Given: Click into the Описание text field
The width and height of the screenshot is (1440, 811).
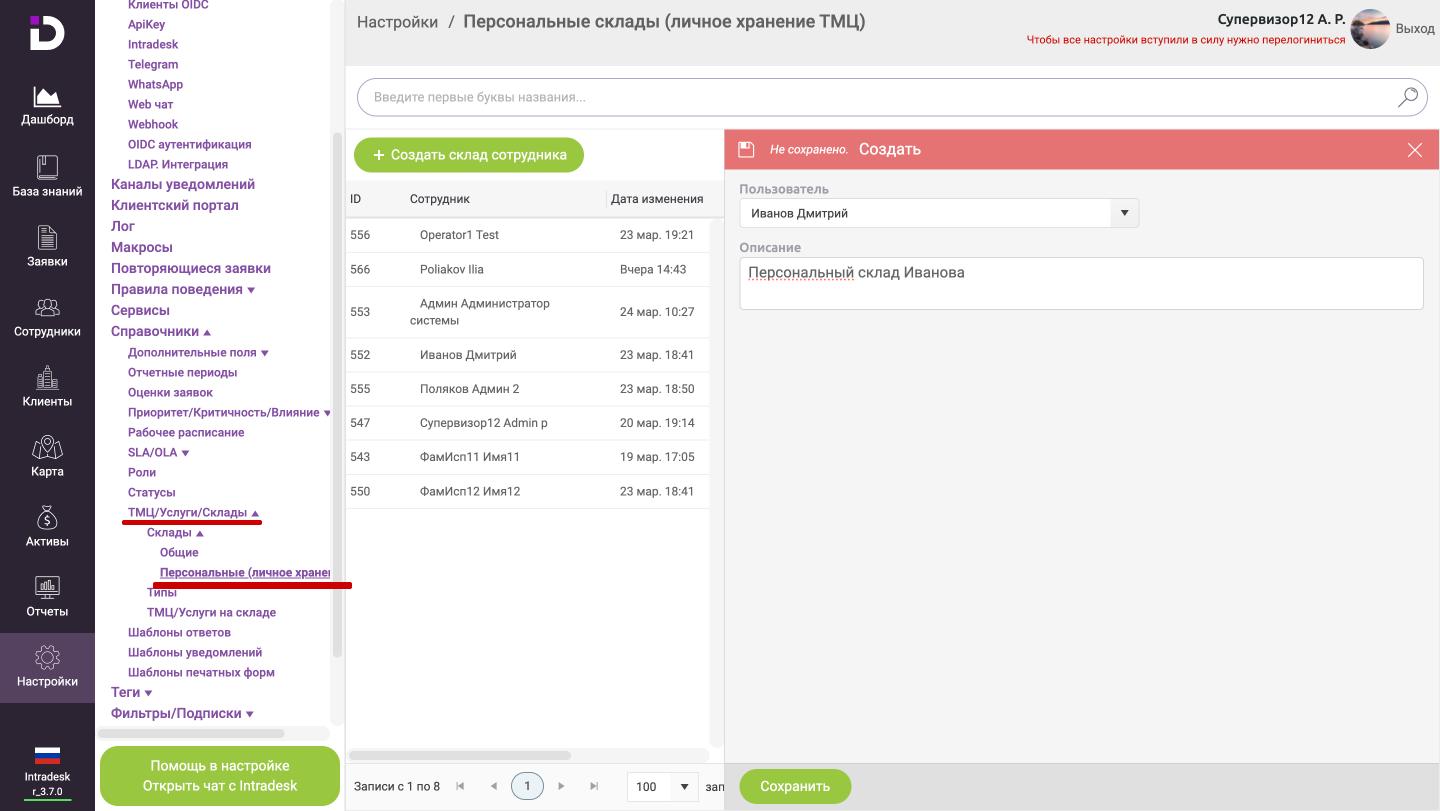Looking at the screenshot, I should [x=1080, y=283].
